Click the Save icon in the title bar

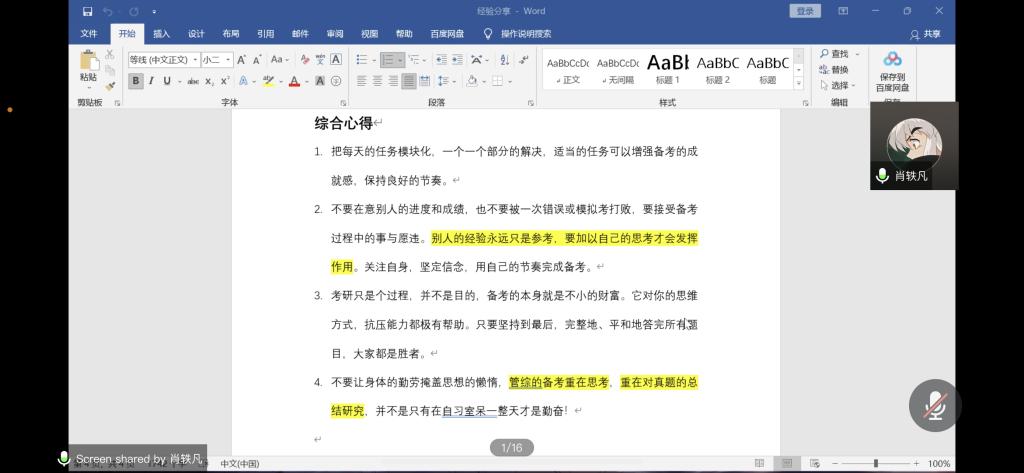(x=88, y=11)
